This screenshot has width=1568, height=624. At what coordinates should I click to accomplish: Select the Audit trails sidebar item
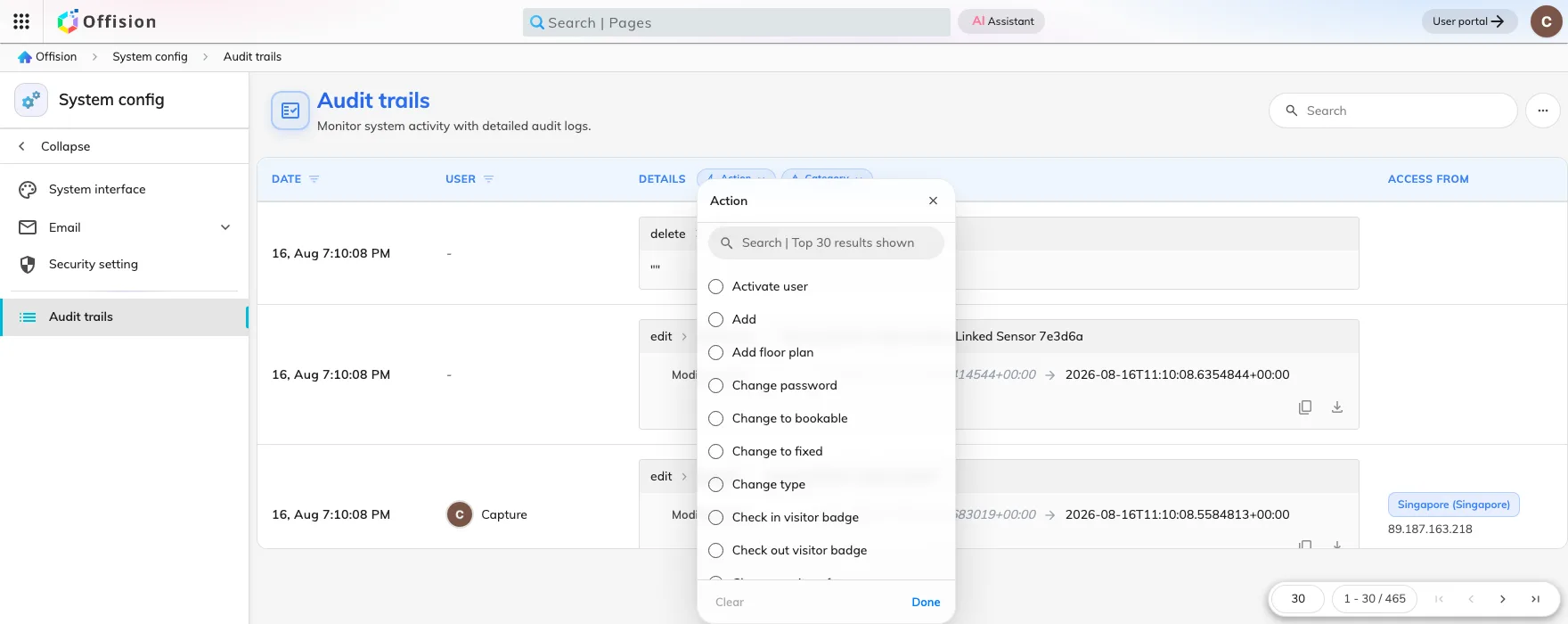[x=125, y=316]
